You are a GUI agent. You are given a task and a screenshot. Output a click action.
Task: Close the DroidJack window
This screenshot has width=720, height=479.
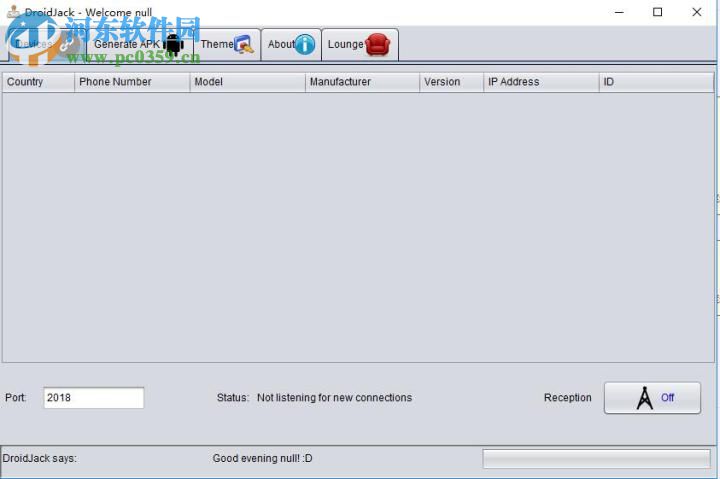pyautogui.click(x=697, y=12)
